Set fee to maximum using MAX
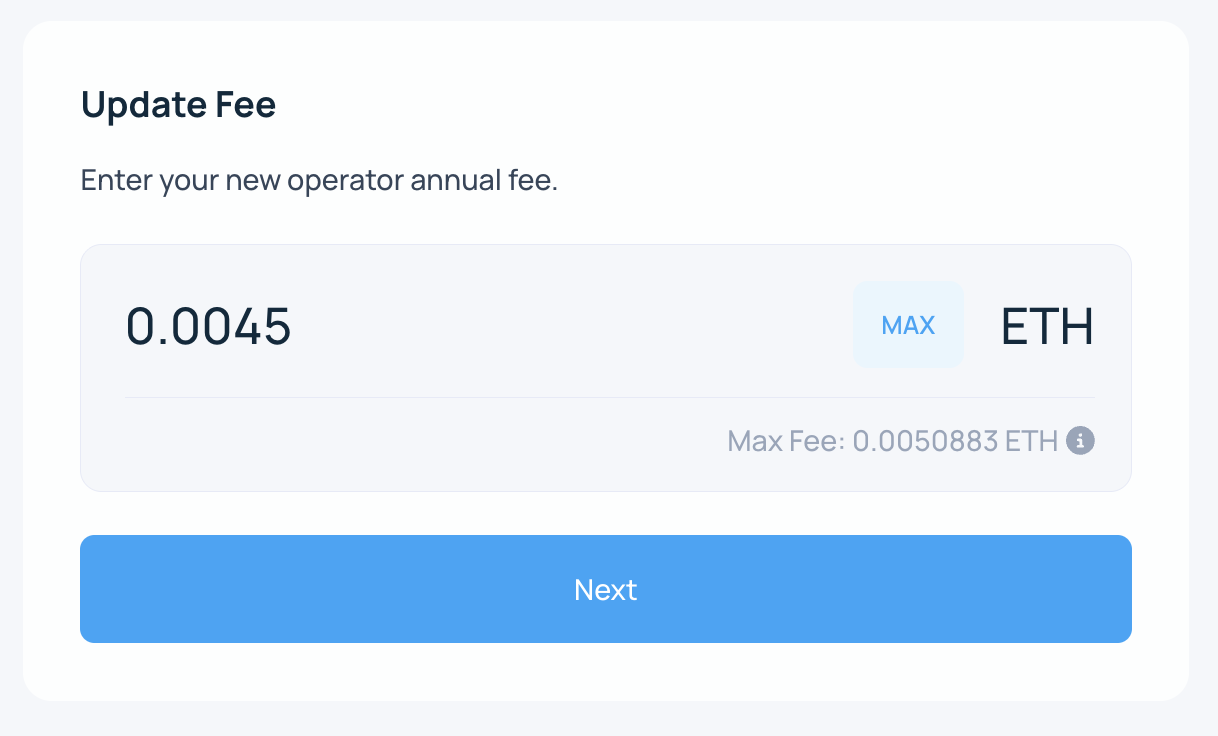1218x736 pixels. click(908, 325)
